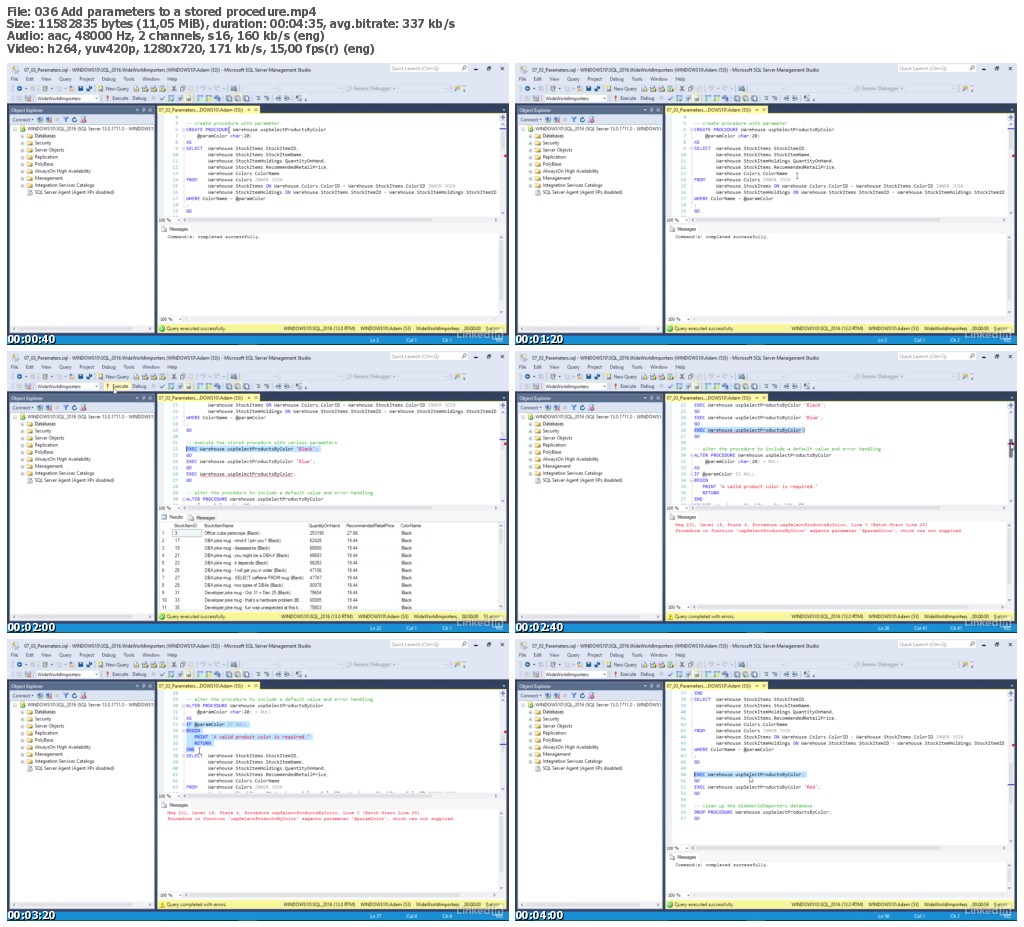Click the Object Explorer pin icon in 00:04:00 frame
This screenshot has height=927, width=1024.
pos(651,687)
